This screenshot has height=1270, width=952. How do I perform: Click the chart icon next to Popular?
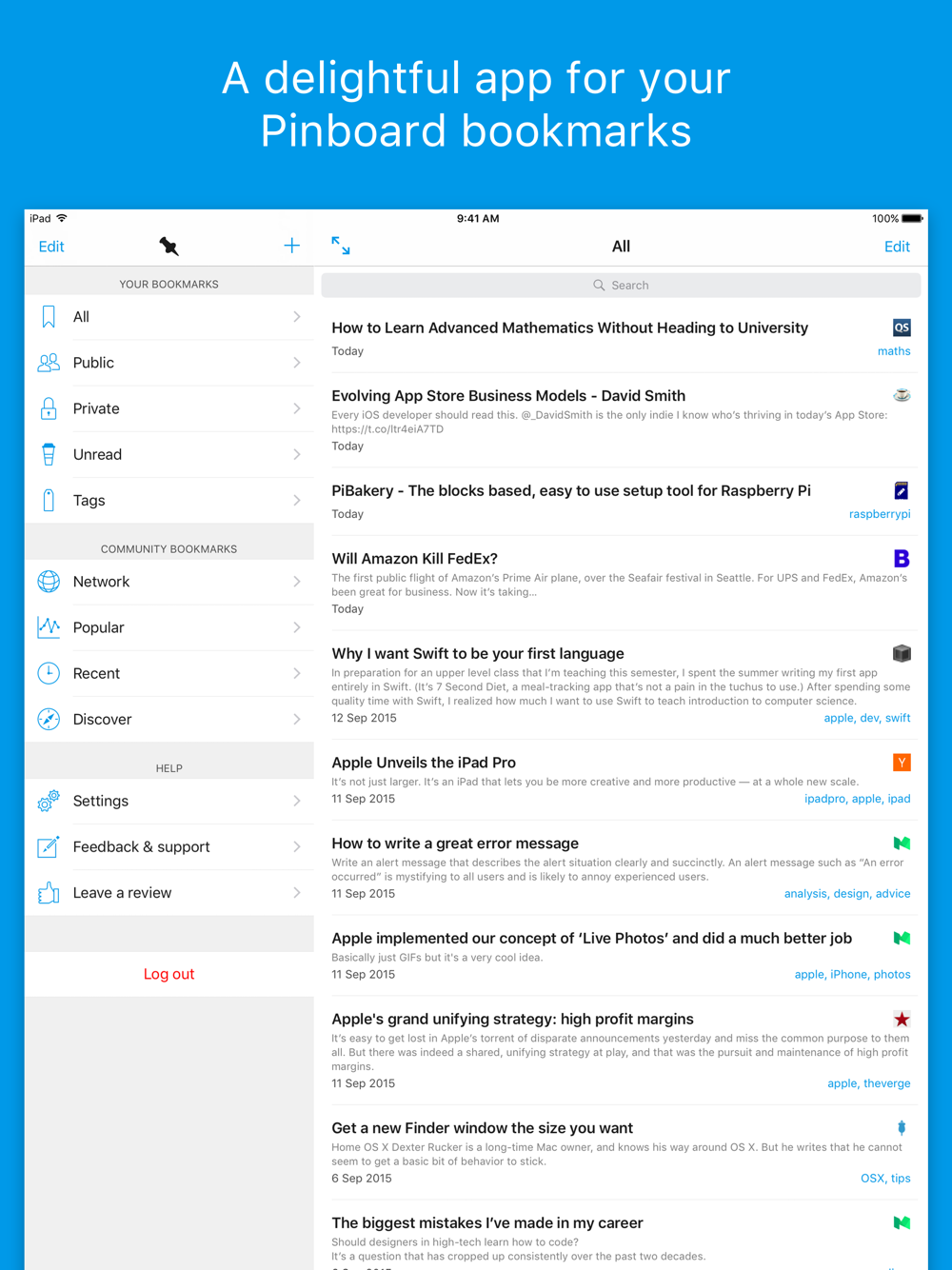point(49,627)
